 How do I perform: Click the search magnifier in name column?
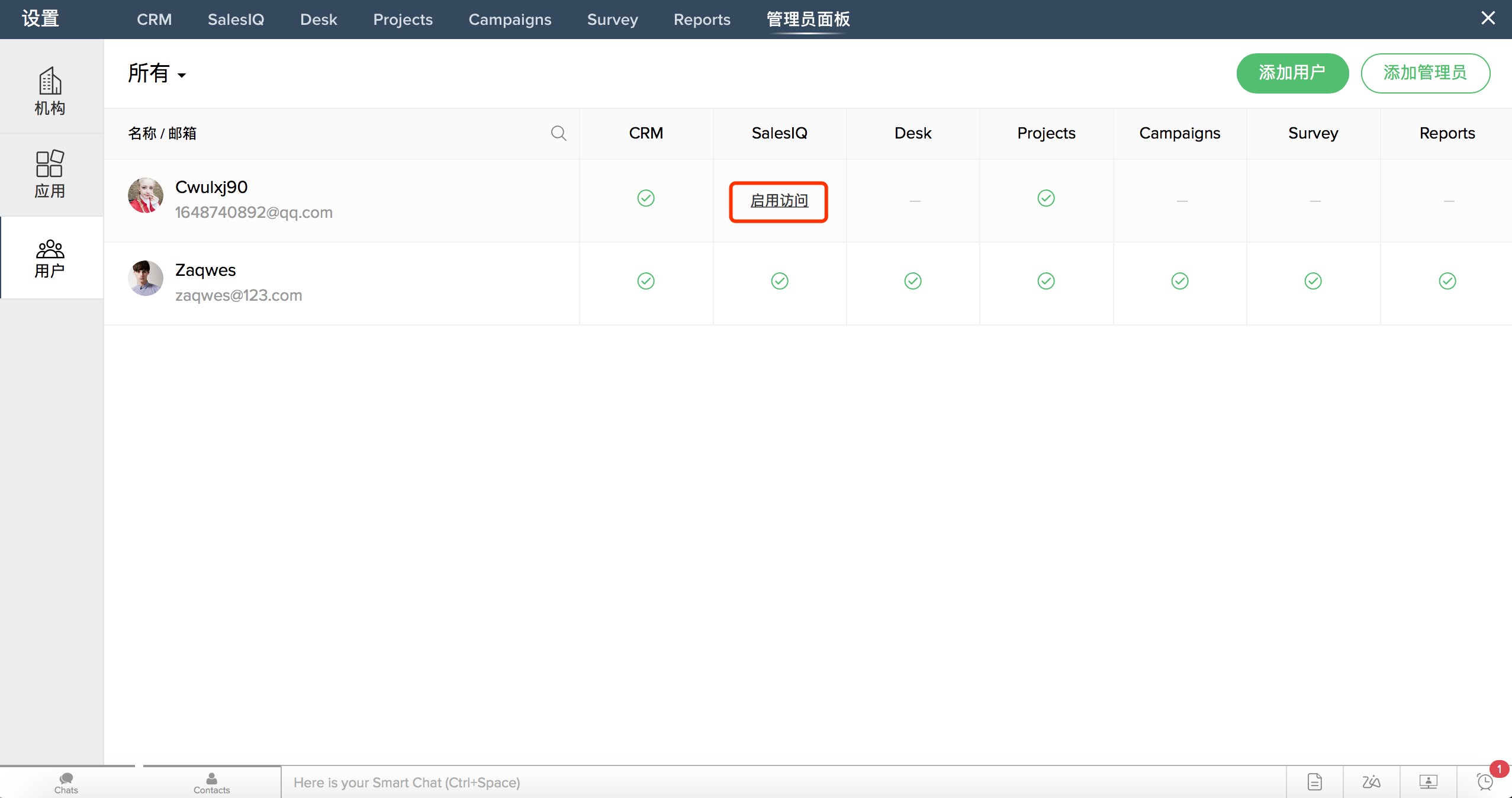(558, 133)
